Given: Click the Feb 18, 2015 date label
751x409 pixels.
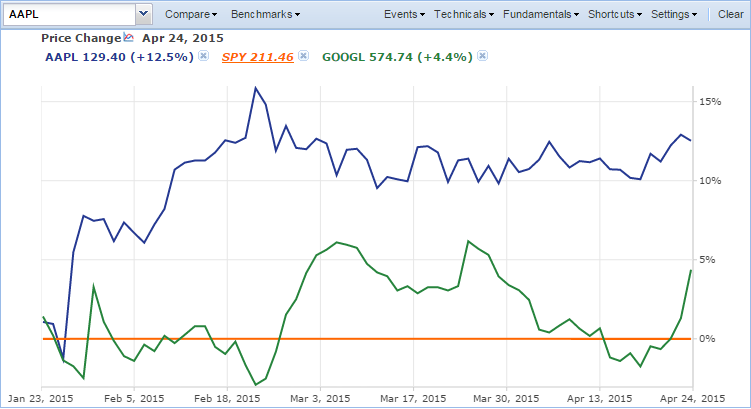Looking at the screenshot, I should click(227, 398).
